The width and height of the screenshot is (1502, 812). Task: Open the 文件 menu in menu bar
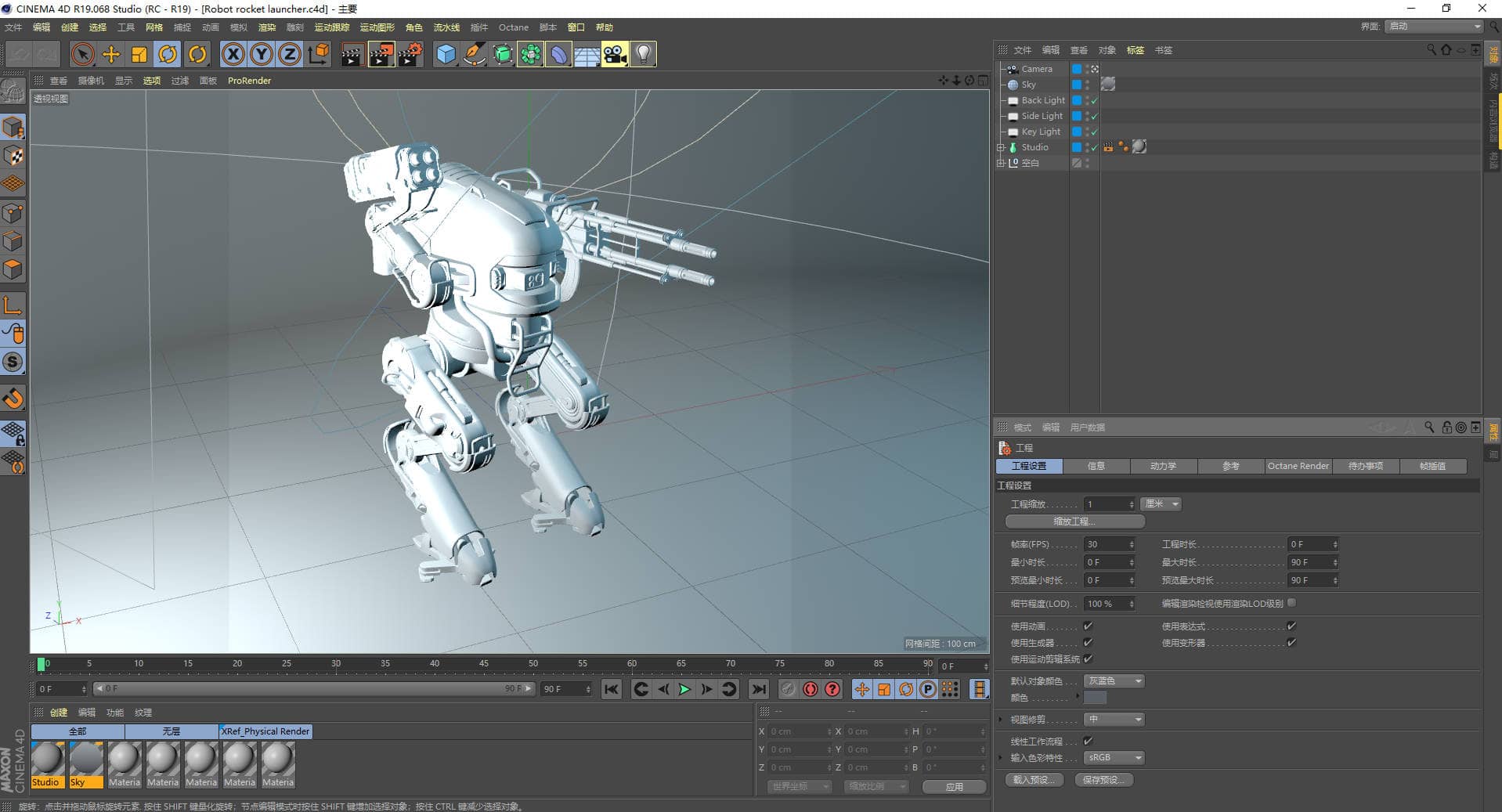(x=13, y=27)
